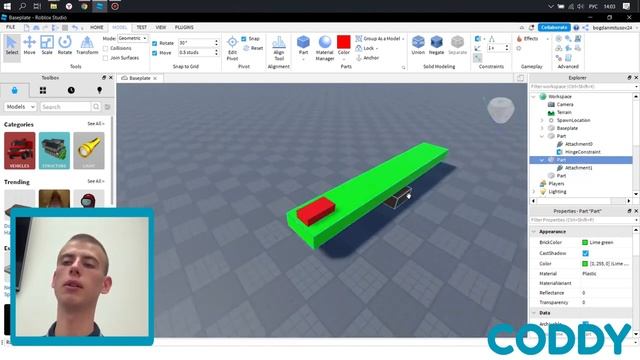Collapse the Appearance properties section
Image resolution: width=640 pixels, height=360 pixels.
534,231
